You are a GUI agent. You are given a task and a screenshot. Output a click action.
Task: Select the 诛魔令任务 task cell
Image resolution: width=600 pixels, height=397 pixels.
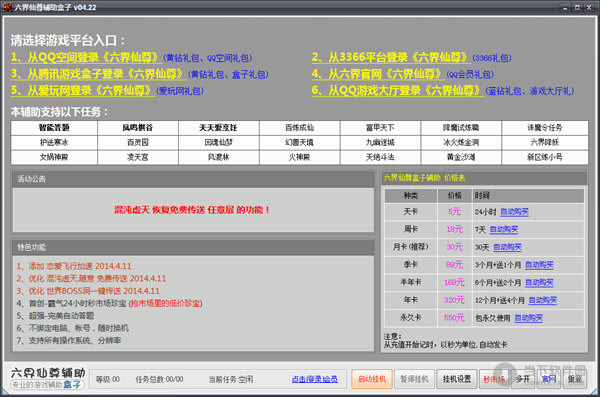[x=545, y=127]
